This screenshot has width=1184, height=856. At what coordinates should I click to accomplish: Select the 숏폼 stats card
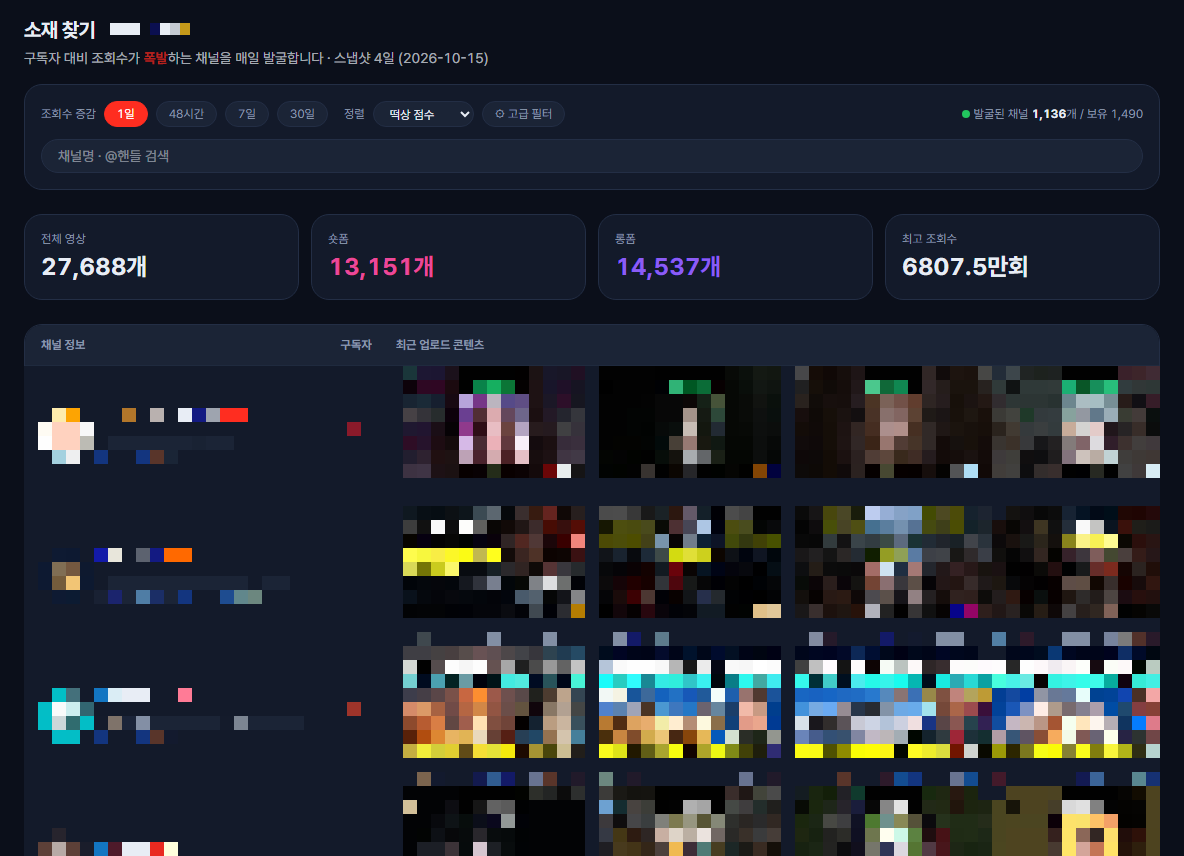(449, 257)
